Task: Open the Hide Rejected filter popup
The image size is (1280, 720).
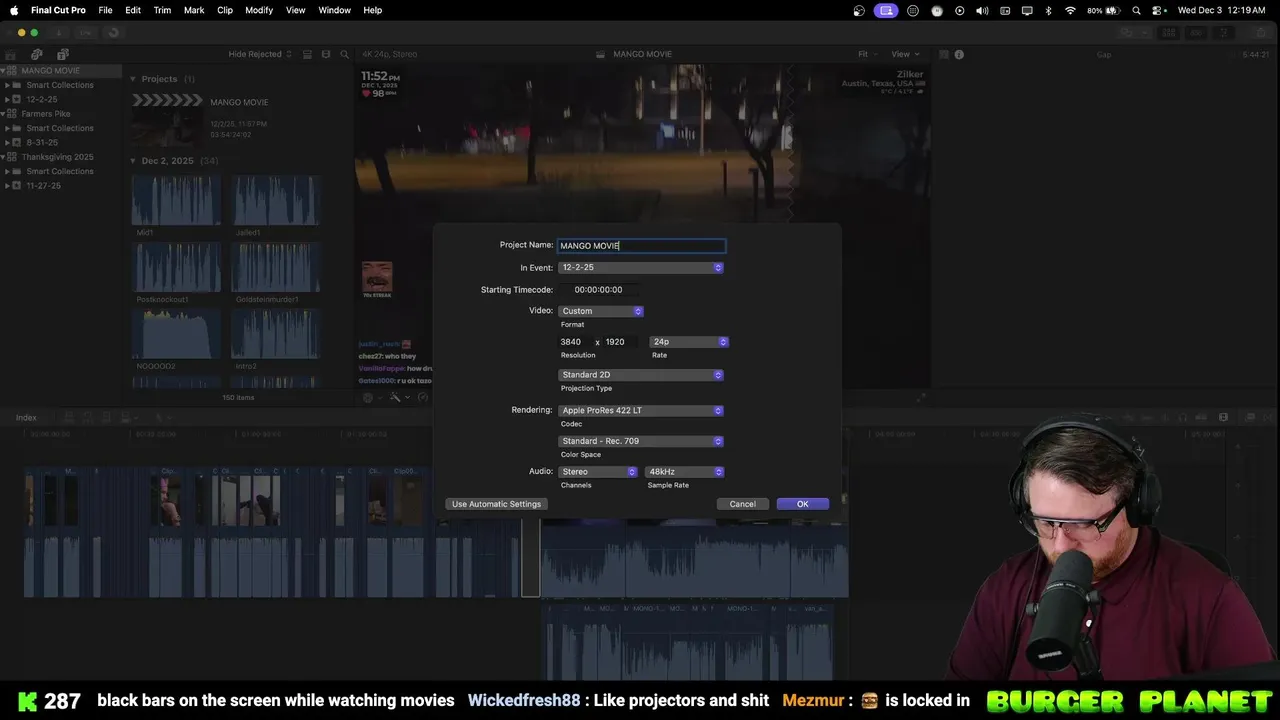Action: click(260, 54)
